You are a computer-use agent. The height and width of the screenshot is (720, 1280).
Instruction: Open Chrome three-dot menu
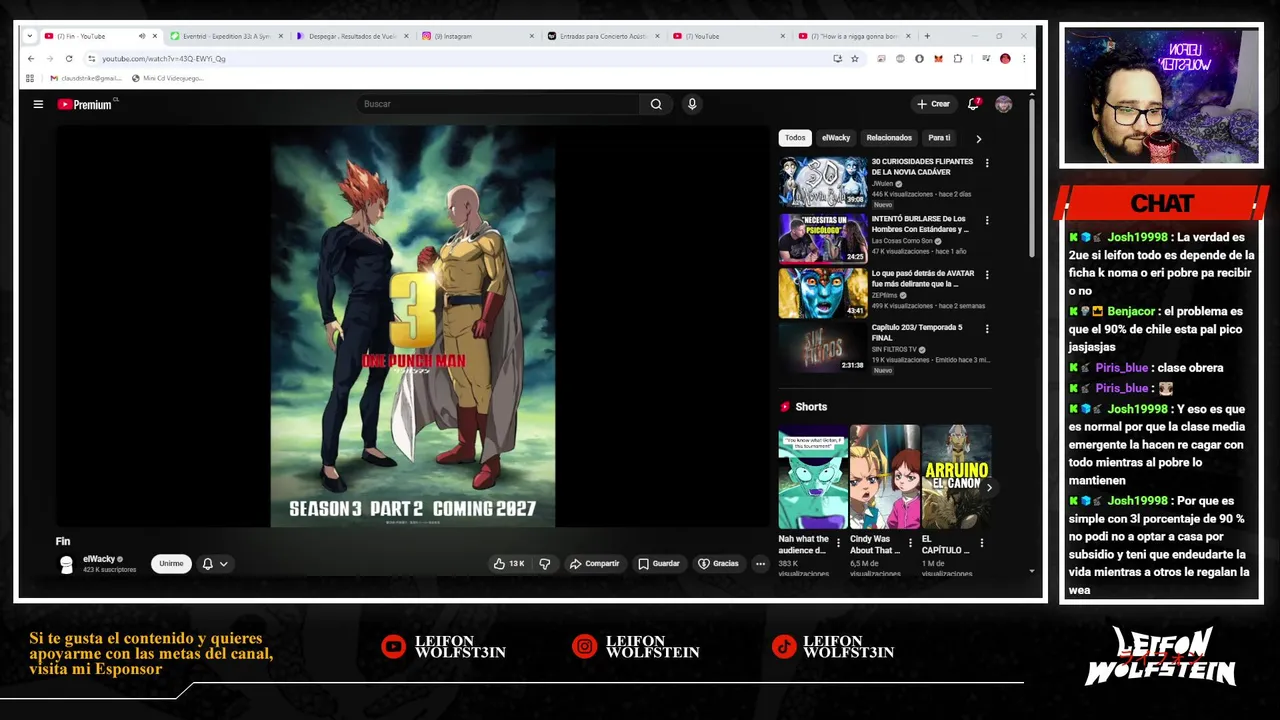point(1024,59)
